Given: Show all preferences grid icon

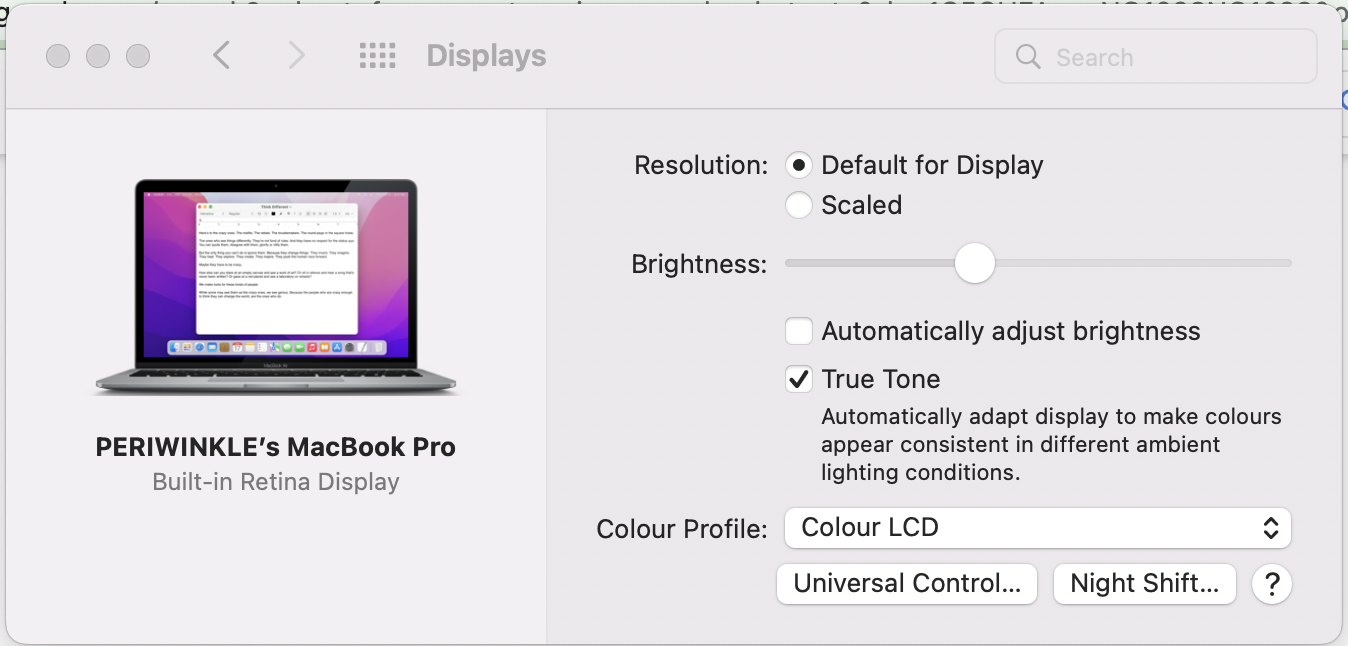Looking at the screenshot, I should tap(377, 56).
